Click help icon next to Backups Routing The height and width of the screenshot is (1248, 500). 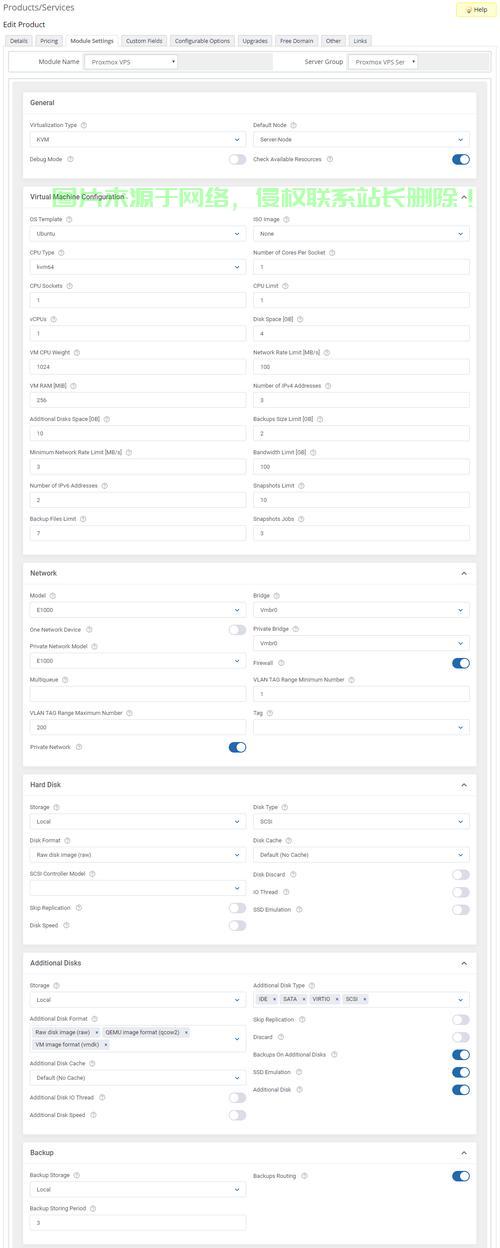pyautogui.click(x=304, y=1176)
